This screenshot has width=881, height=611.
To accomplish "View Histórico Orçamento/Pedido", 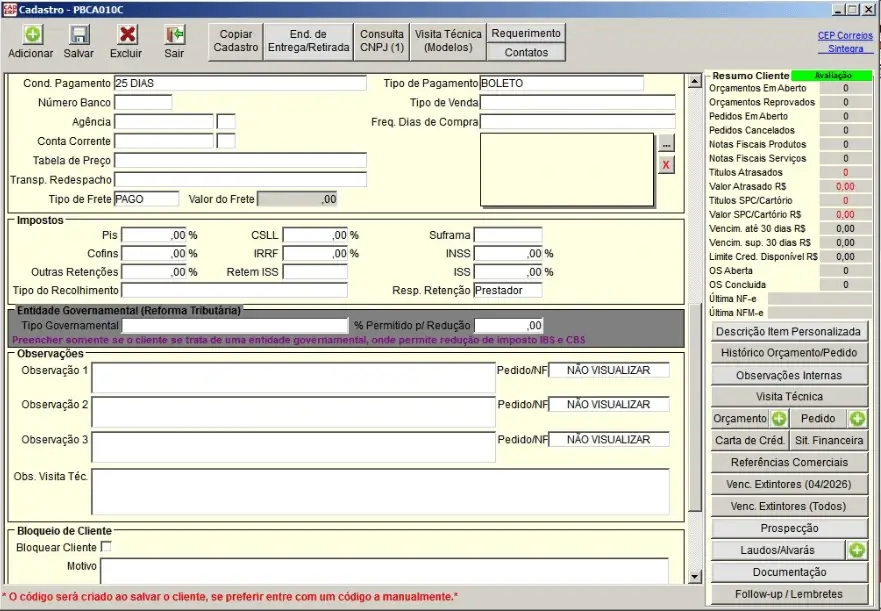I will click(789, 353).
